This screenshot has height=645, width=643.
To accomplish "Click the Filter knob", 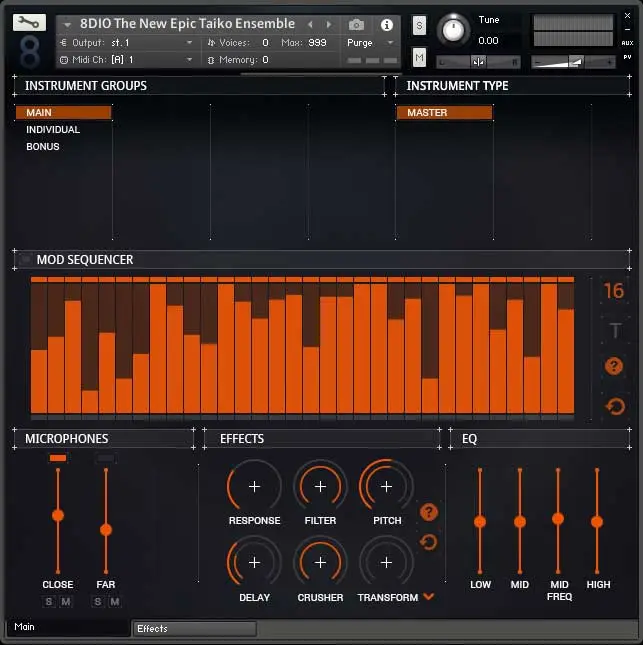I will click(320, 486).
